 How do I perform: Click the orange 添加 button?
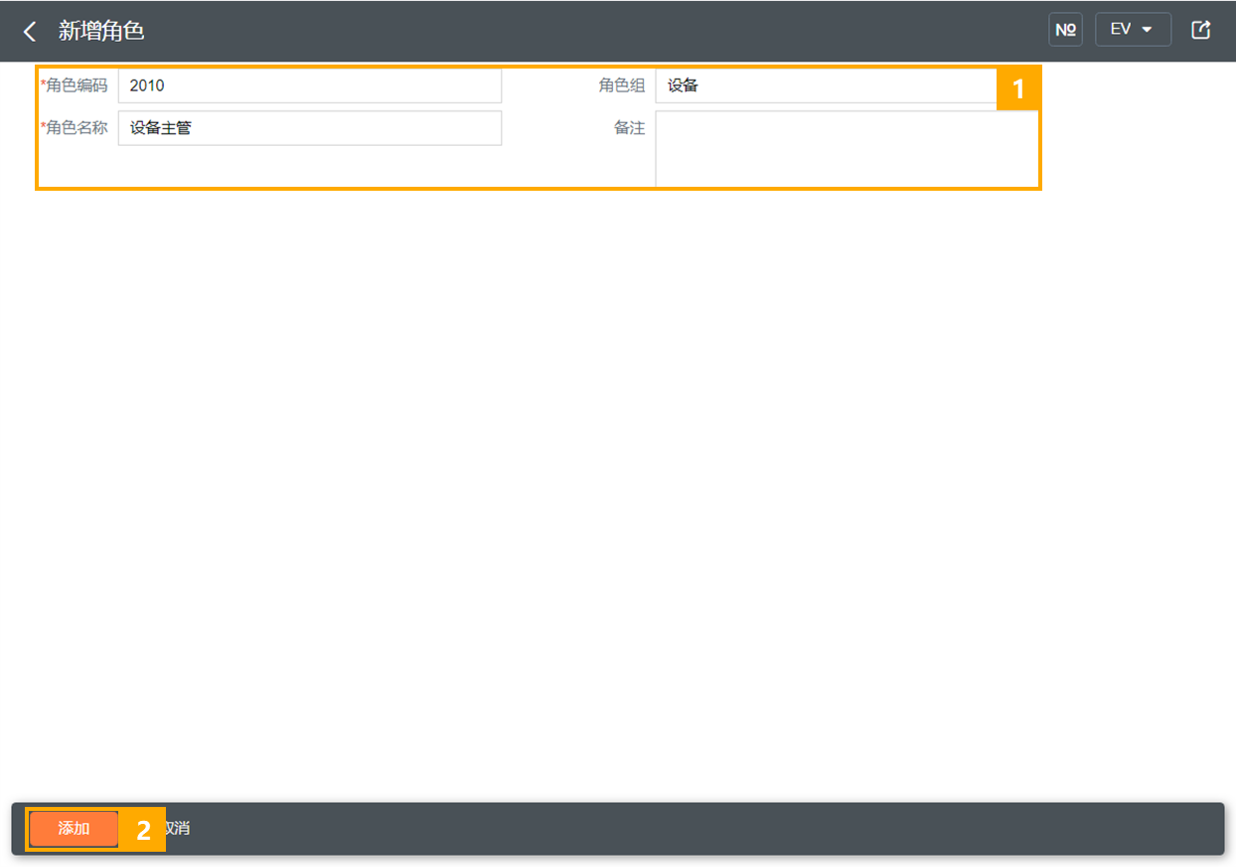74,829
